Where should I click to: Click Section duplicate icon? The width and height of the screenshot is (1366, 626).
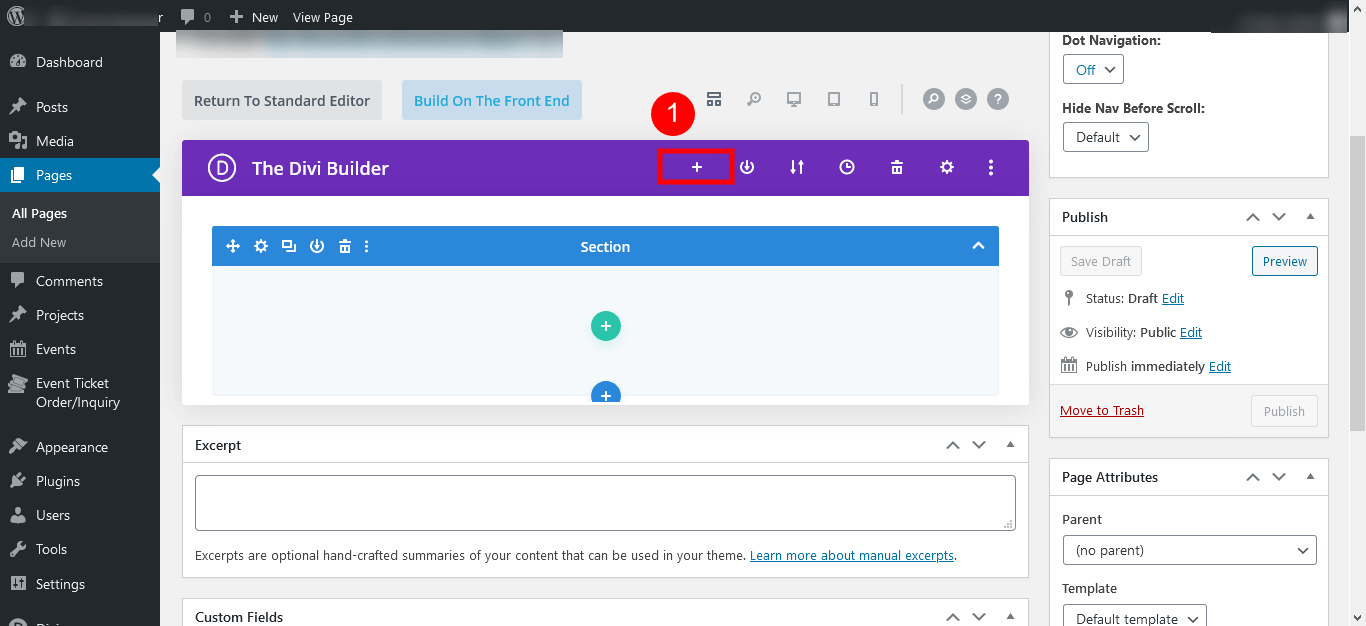(289, 246)
